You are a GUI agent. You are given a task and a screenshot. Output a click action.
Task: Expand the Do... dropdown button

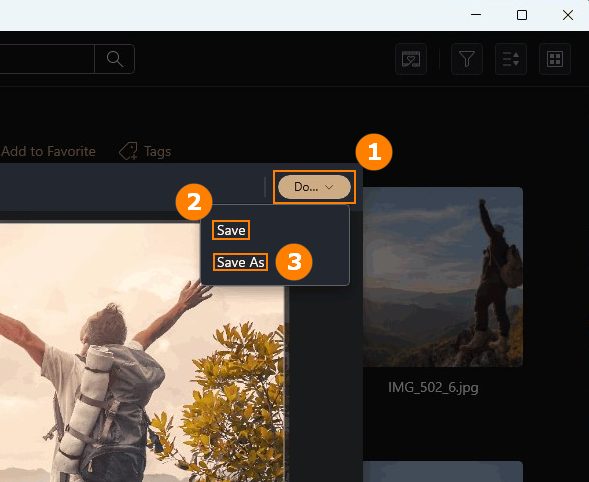coord(314,187)
